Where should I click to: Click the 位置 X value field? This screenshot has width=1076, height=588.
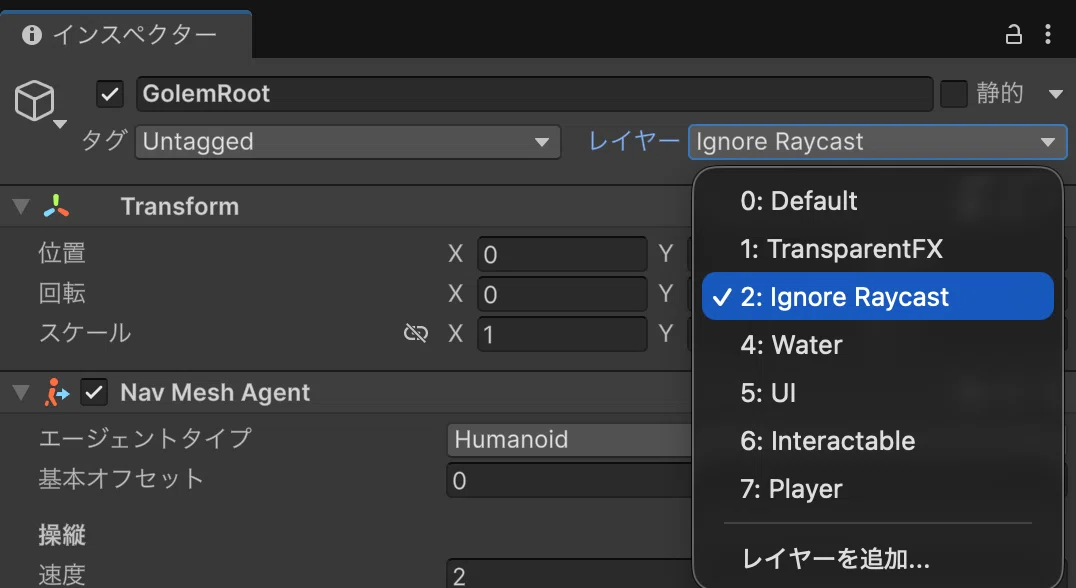[x=562, y=255]
